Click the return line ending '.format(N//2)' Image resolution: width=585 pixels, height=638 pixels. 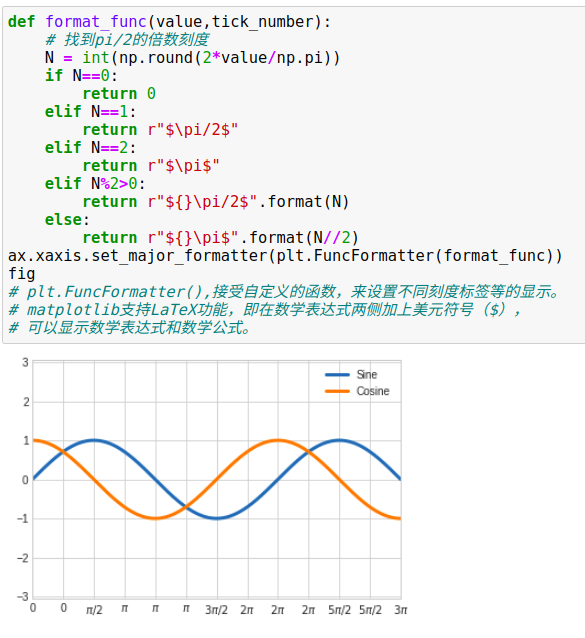220,237
